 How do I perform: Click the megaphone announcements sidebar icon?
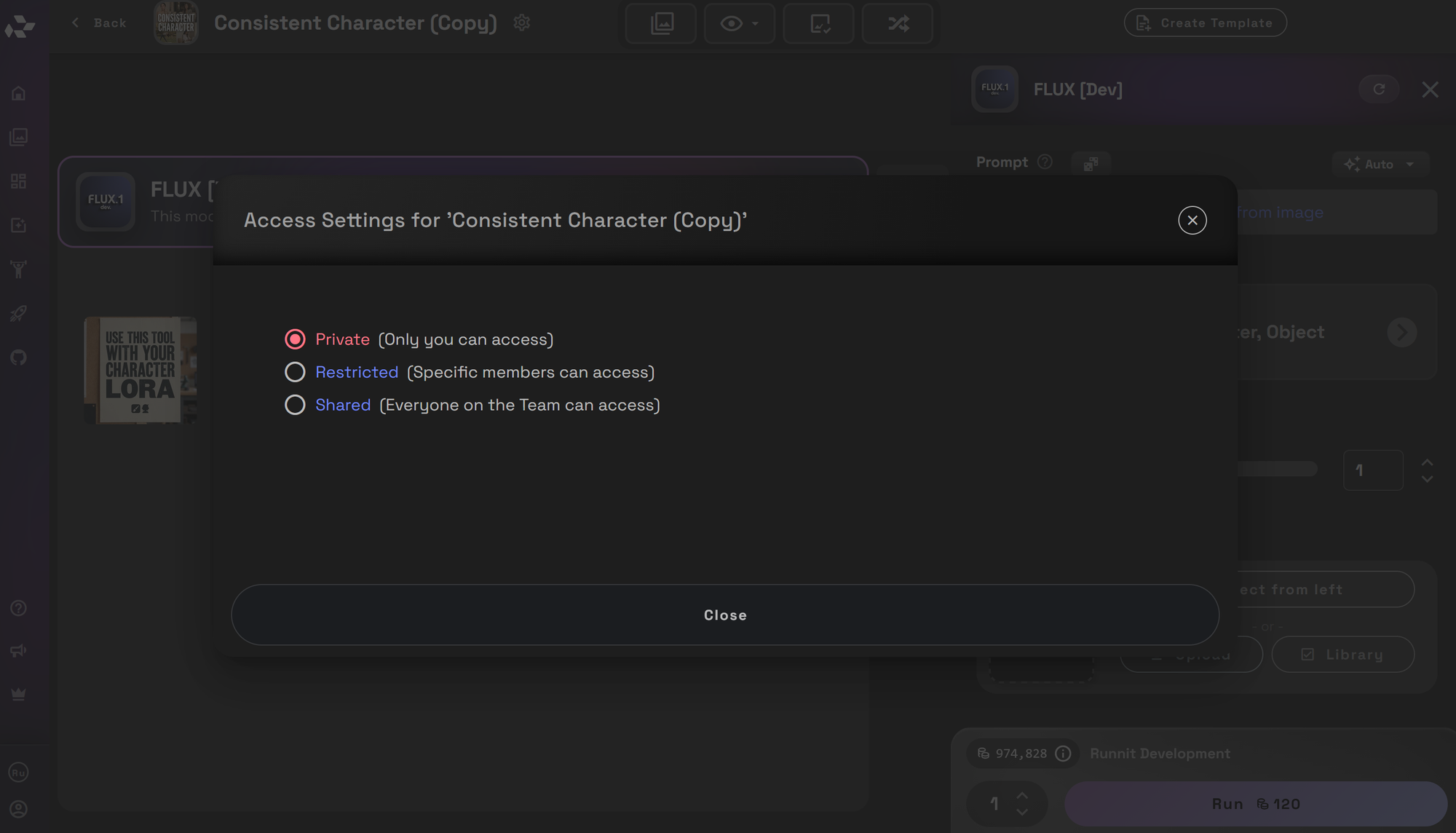[19, 650]
